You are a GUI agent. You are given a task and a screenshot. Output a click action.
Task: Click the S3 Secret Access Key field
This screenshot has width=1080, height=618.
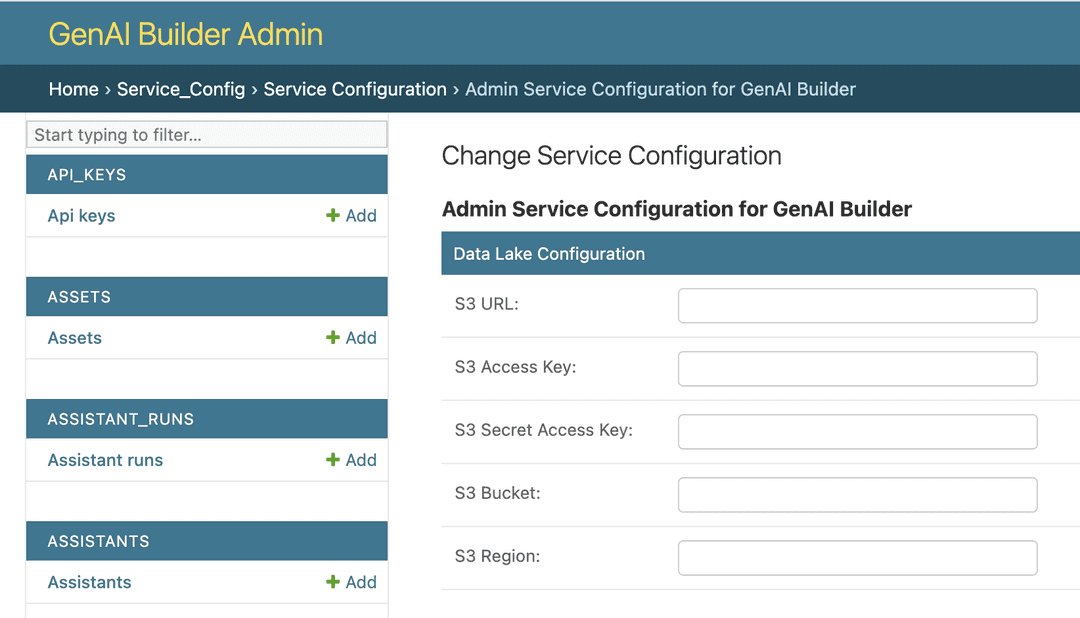pyautogui.click(x=857, y=431)
